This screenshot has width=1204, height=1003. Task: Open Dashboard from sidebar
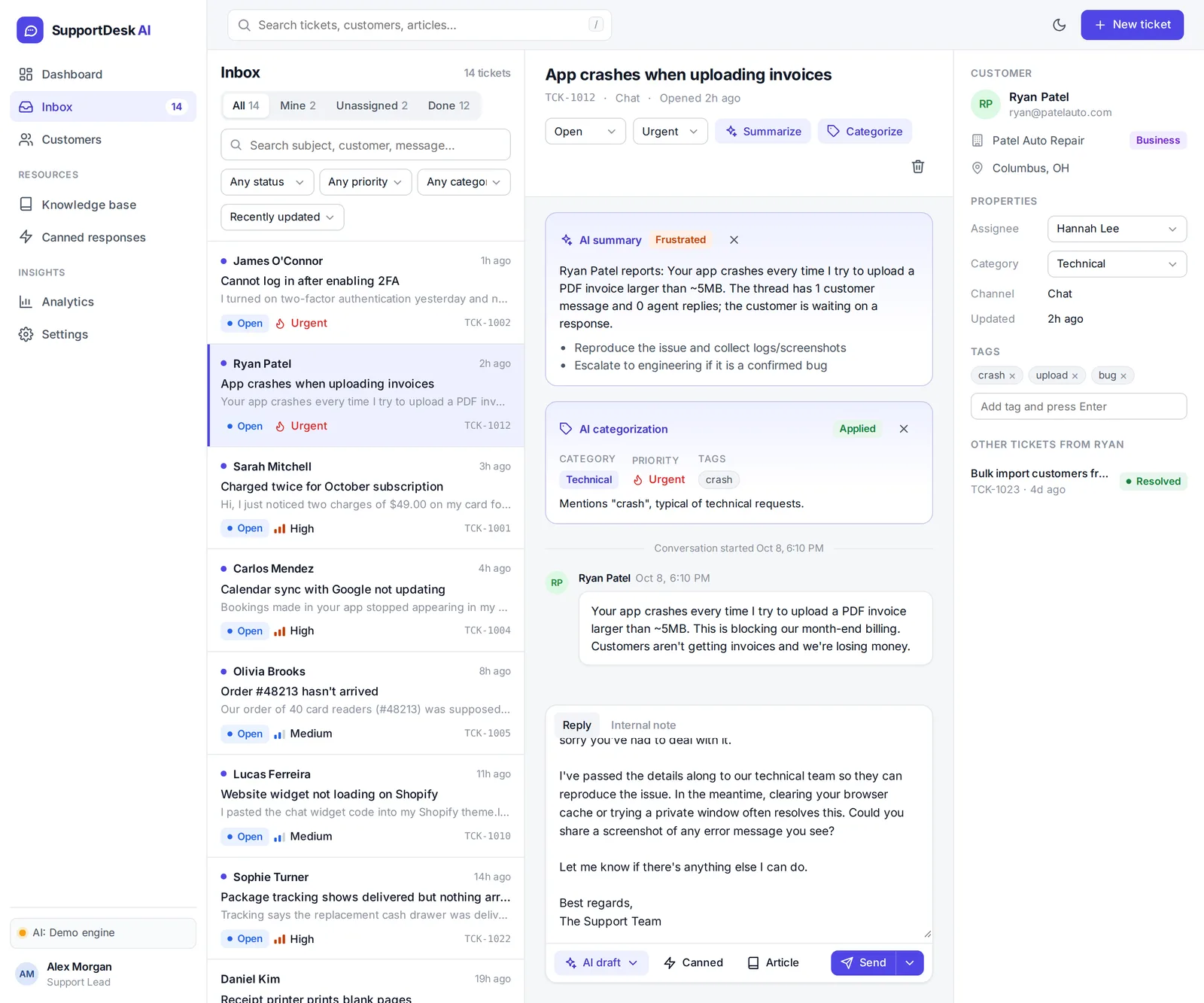103,74
